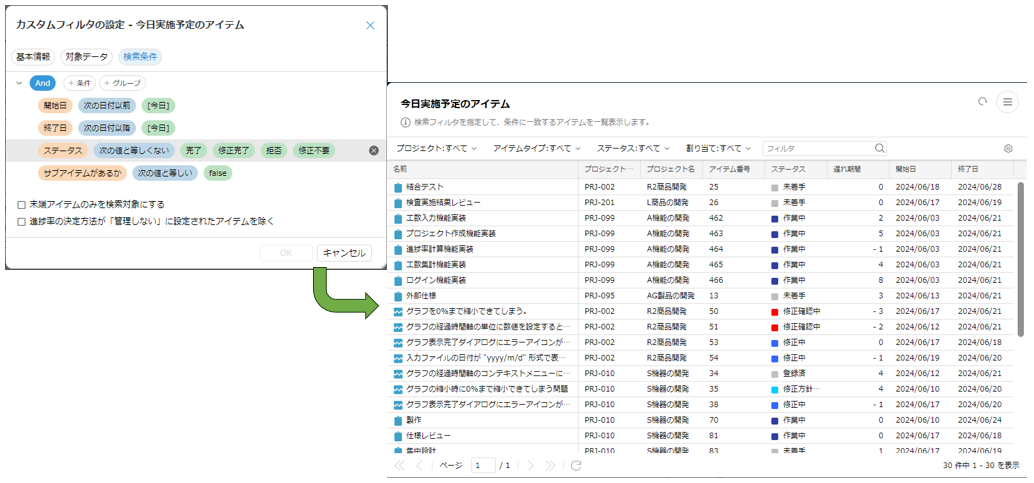Switch to the 基本情報 tab
This screenshot has height=483, width=1034.
[x=33, y=57]
